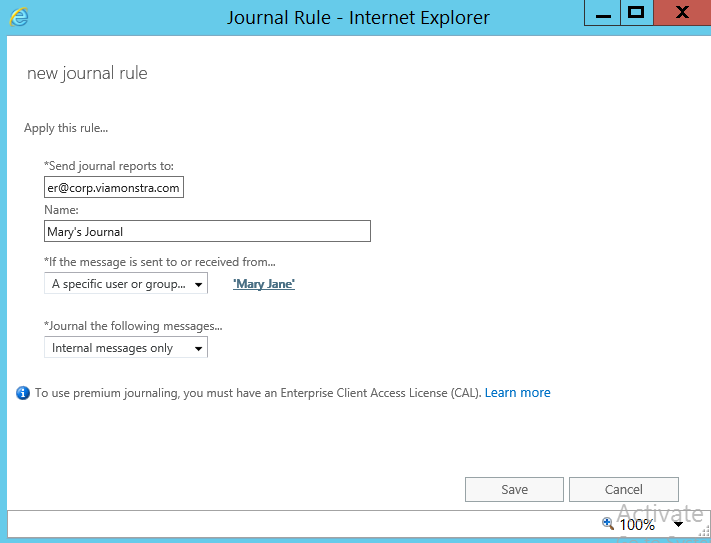
Task: Expand the 'Internal messages only' dropdown
Action: click(x=126, y=348)
